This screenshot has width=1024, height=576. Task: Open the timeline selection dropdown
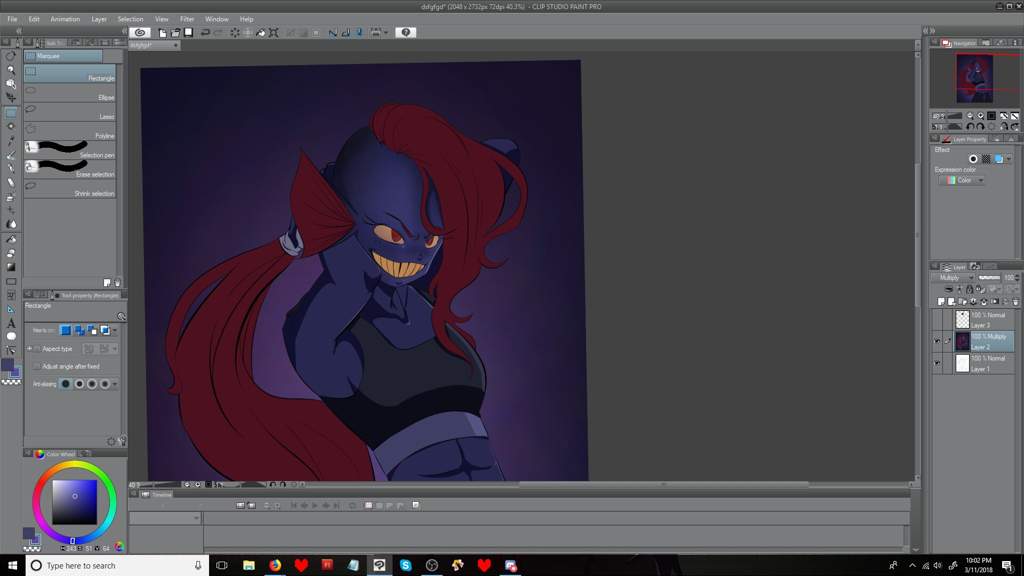pos(165,518)
